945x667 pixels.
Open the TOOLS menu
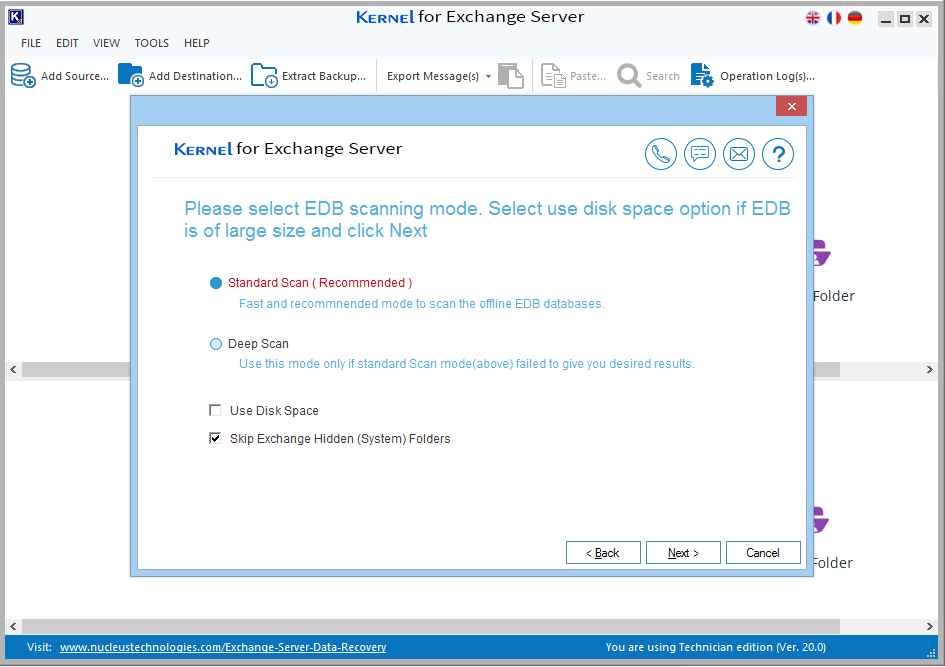click(151, 43)
